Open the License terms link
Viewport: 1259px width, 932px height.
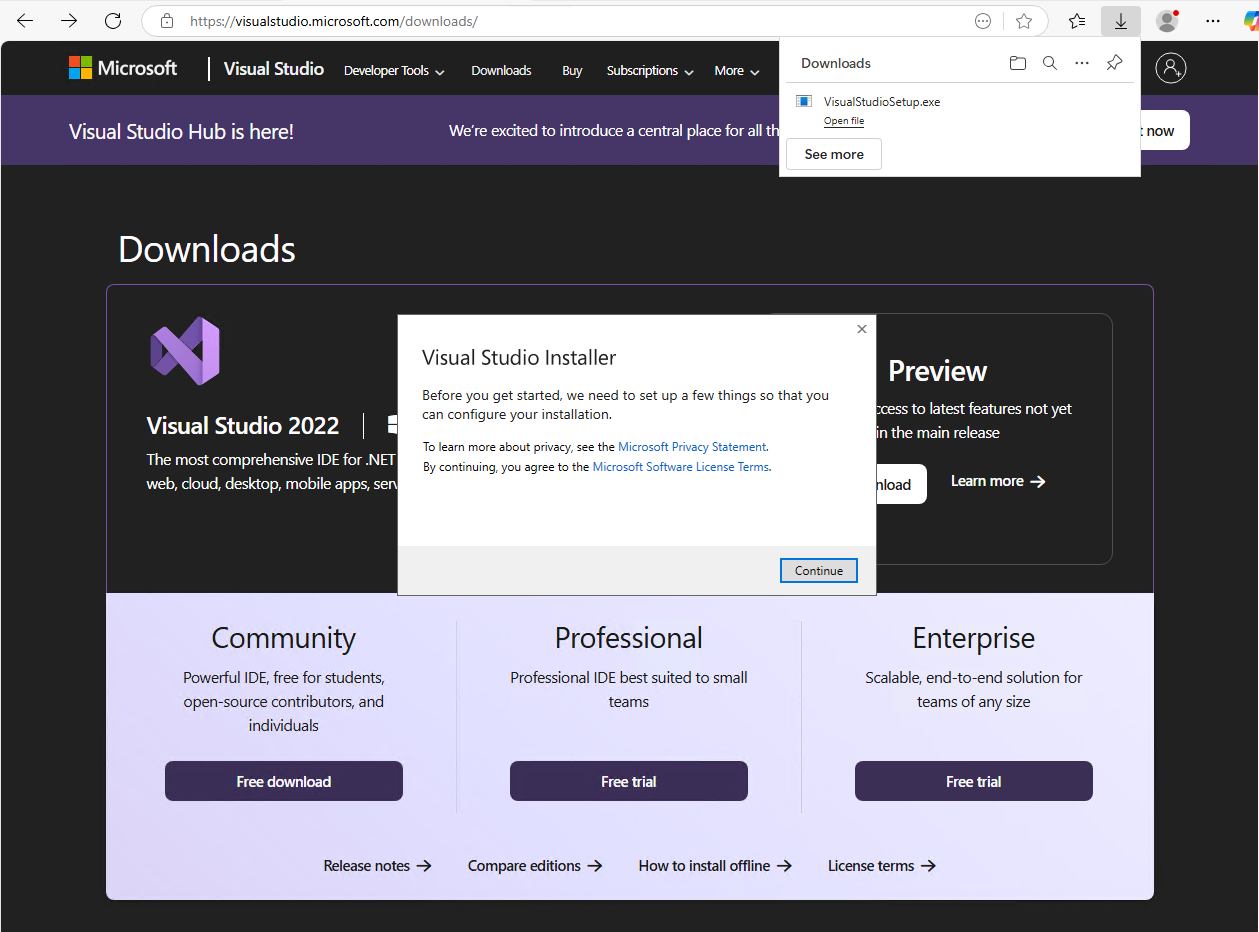pyautogui.click(x=882, y=866)
